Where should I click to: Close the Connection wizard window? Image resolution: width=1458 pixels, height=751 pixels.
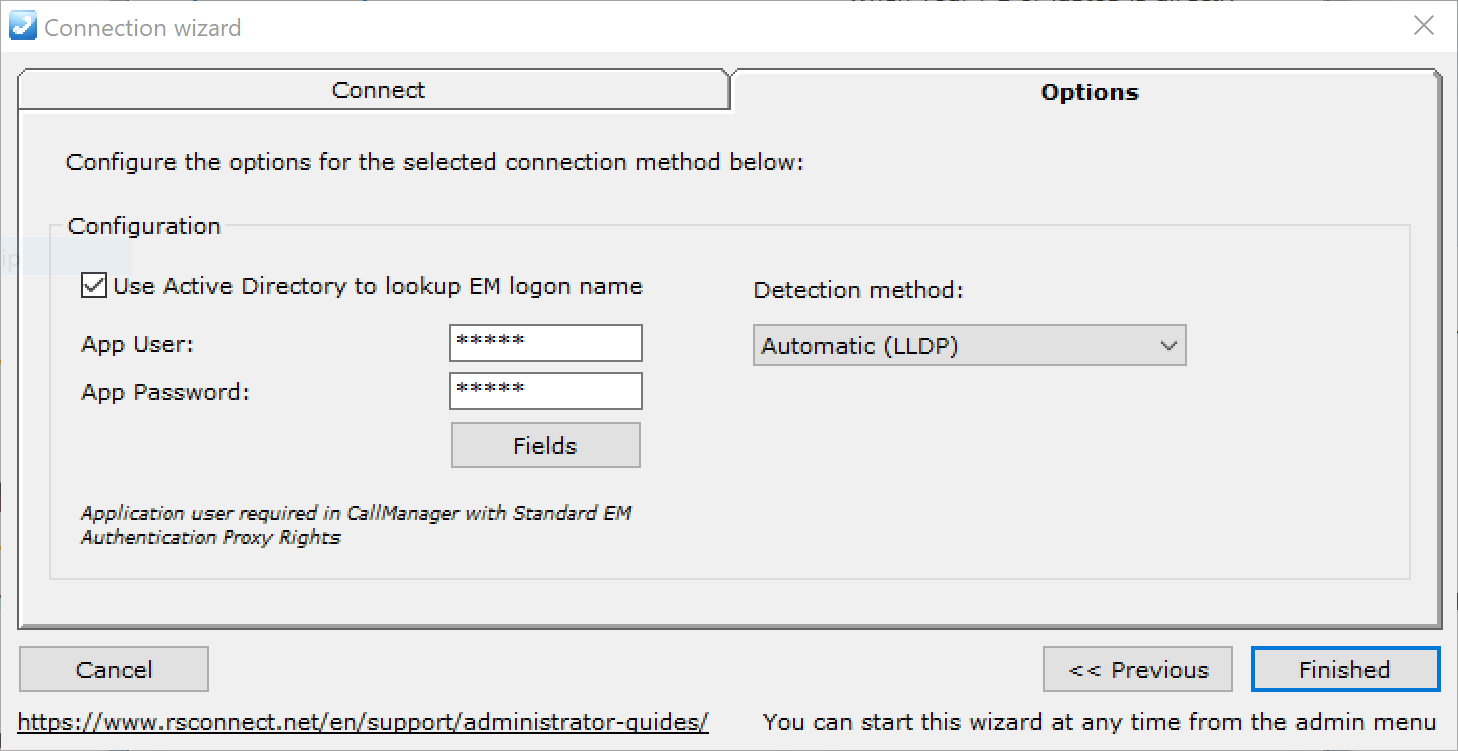pyautogui.click(x=1424, y=26)
